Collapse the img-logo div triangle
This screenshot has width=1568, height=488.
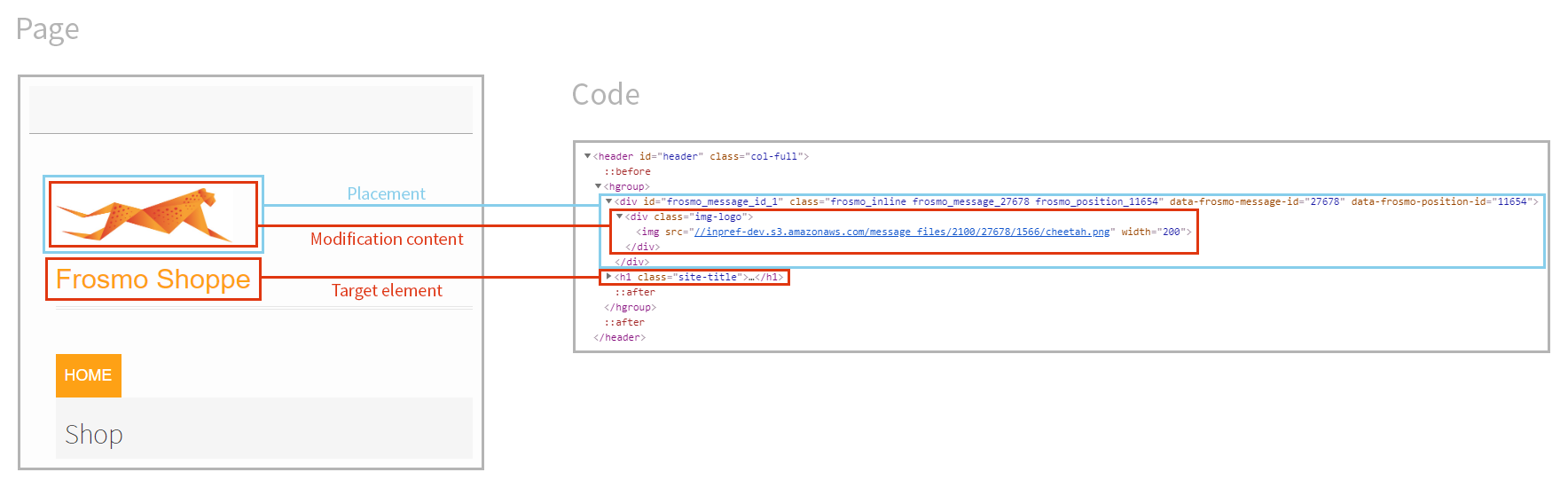619,216
